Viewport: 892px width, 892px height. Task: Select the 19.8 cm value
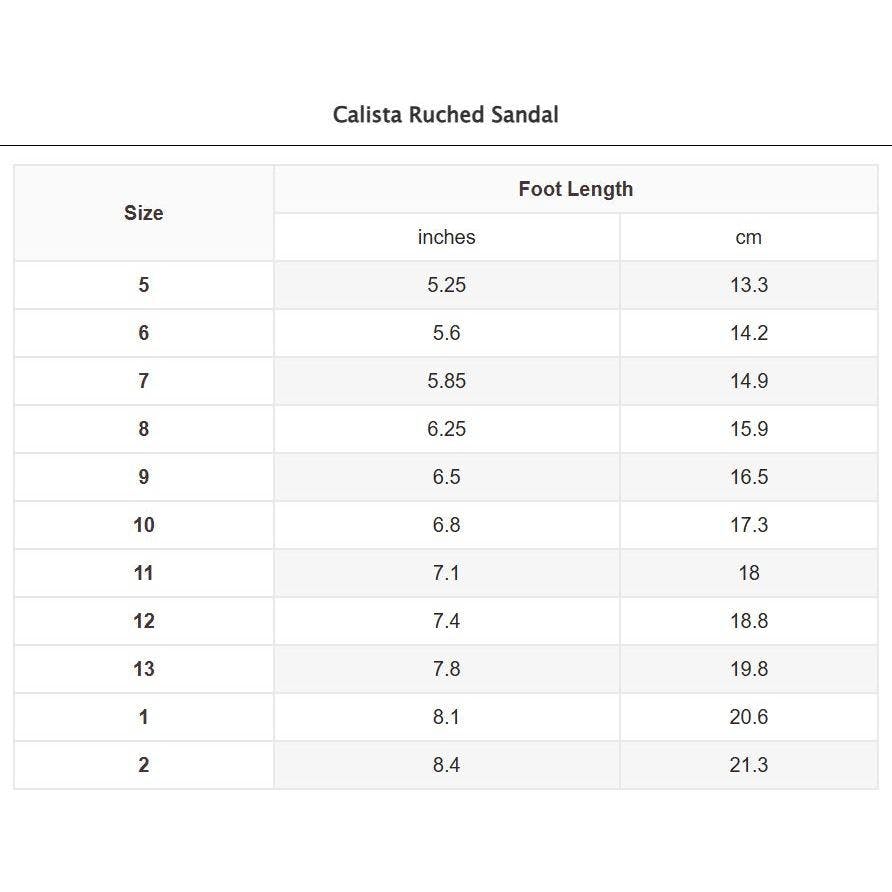pos(749,669)
